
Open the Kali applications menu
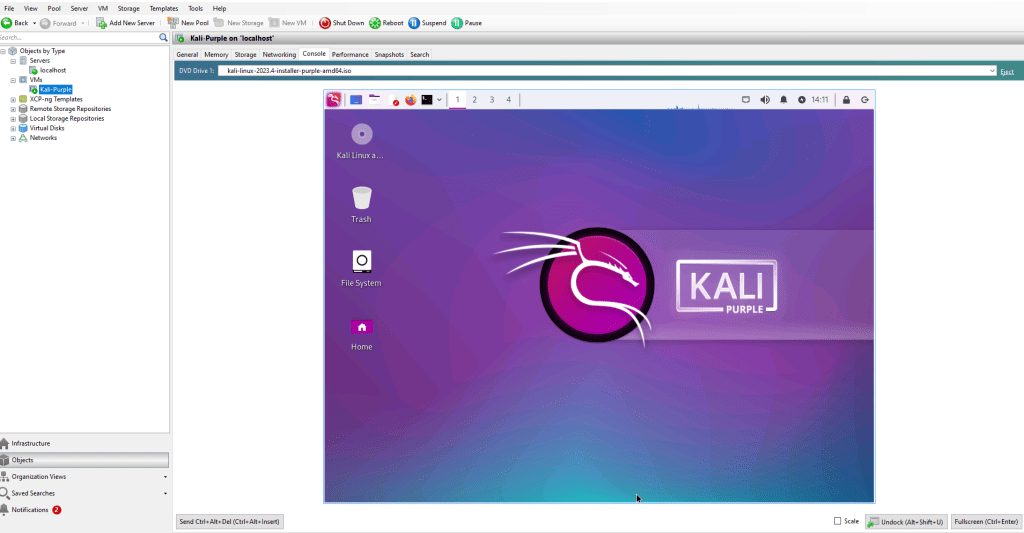[x=333, y=100]
